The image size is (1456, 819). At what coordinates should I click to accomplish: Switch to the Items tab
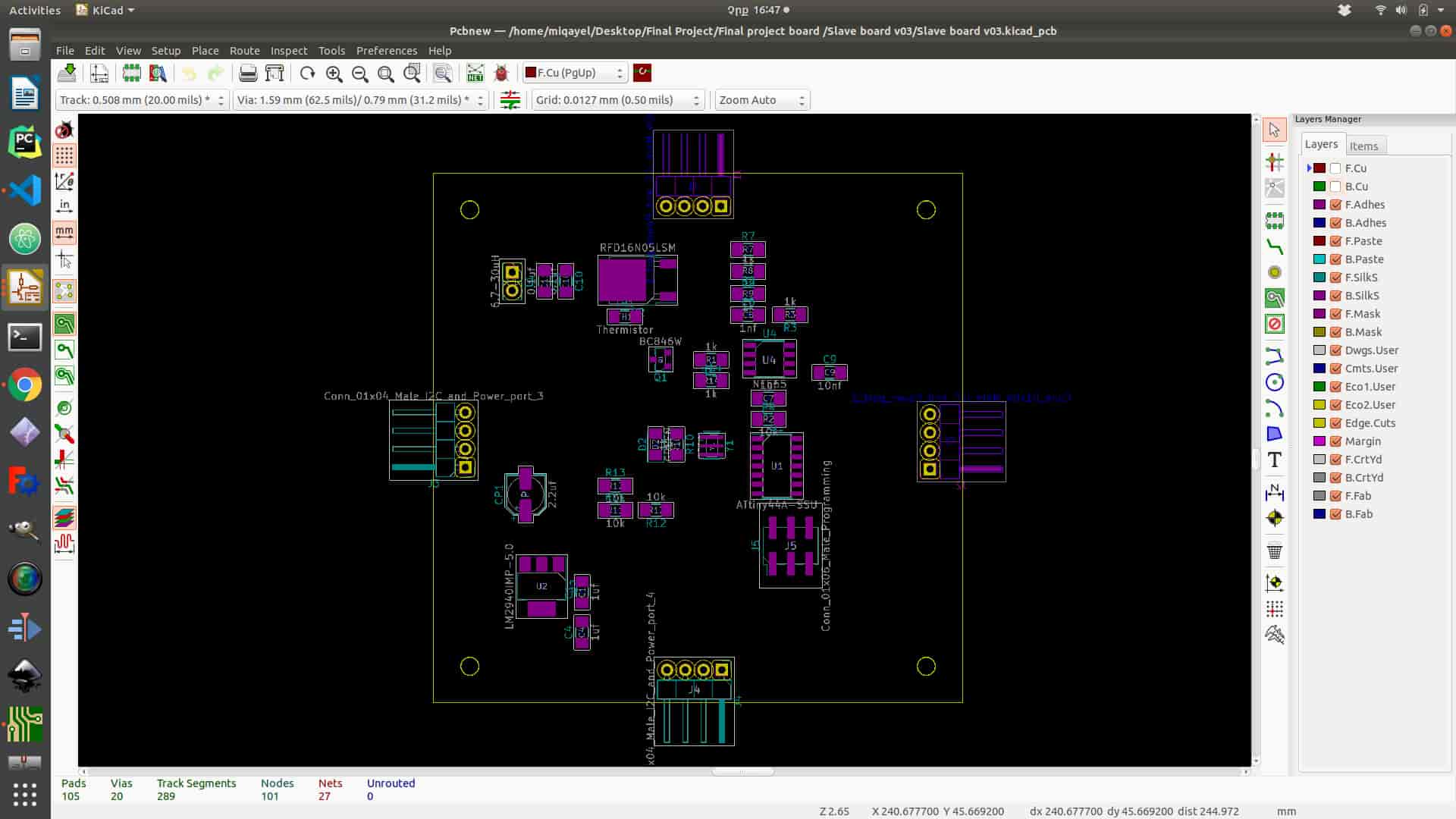pos(1363,146)
